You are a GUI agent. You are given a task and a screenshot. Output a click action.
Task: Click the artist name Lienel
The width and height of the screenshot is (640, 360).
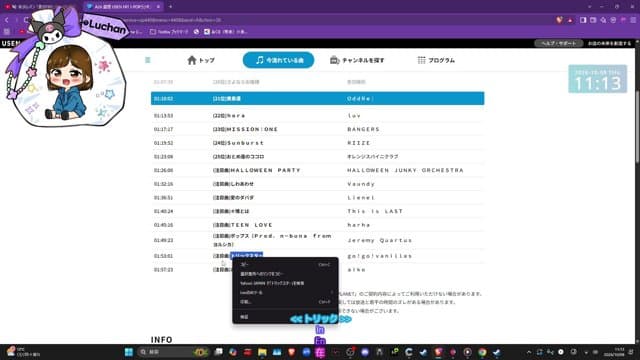click(x=361, y=198)
